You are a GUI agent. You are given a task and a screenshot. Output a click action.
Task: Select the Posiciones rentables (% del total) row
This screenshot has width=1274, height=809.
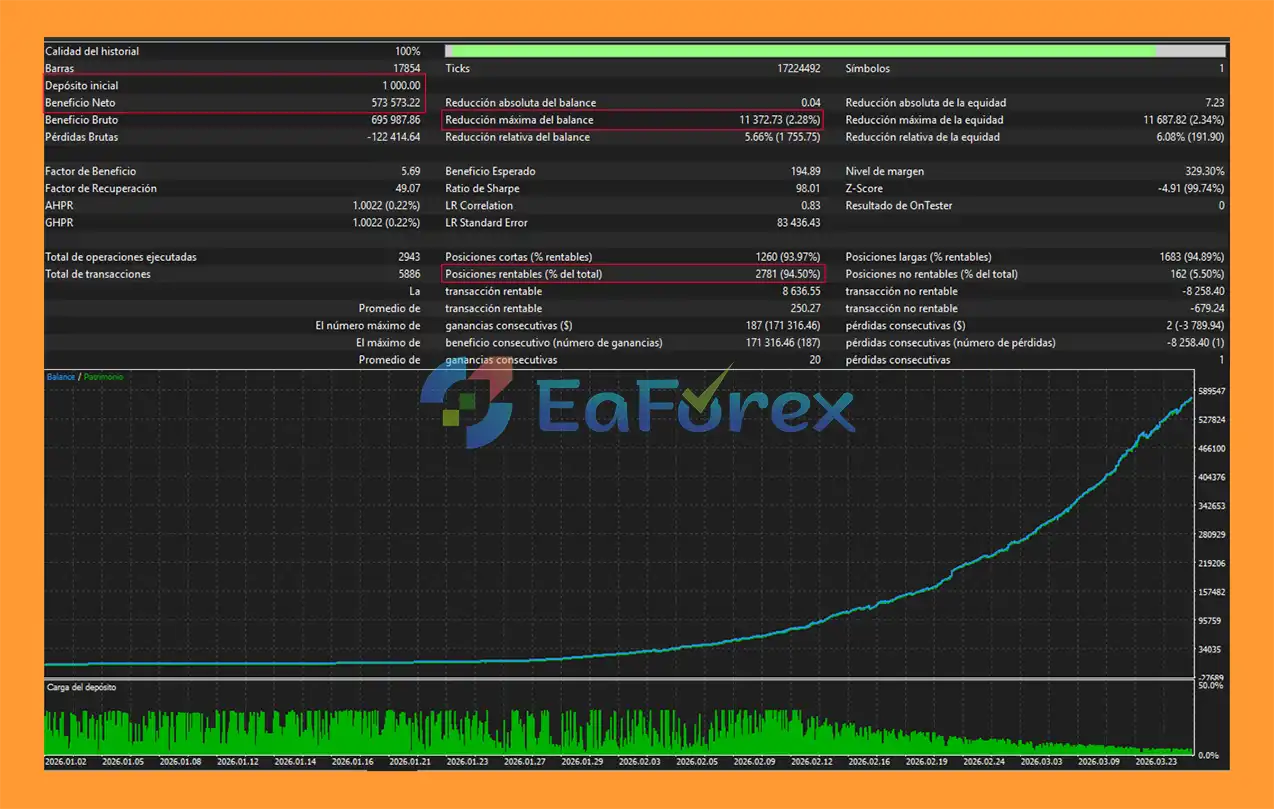pyautogui.click(x=632, y=274)
